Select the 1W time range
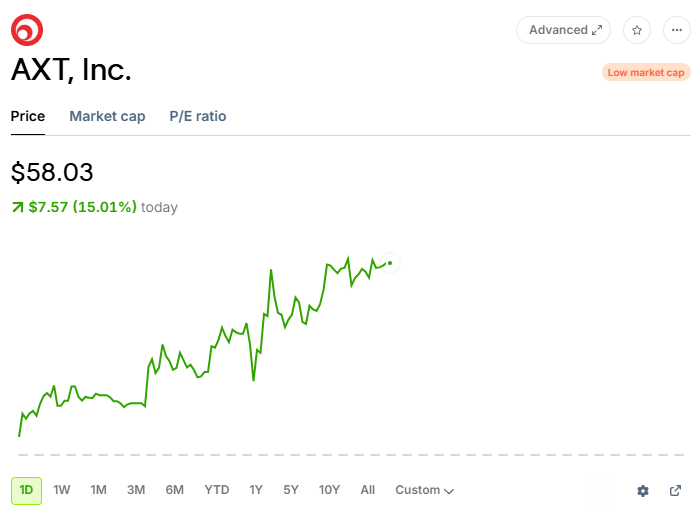Image resolution: width=691 pixels, height=512 pixels. pyautogui.click(x=62, y=490)
